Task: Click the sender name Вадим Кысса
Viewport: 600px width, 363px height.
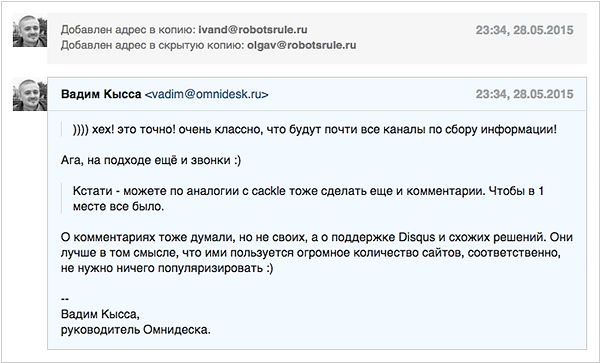Action: coord(101,94)
